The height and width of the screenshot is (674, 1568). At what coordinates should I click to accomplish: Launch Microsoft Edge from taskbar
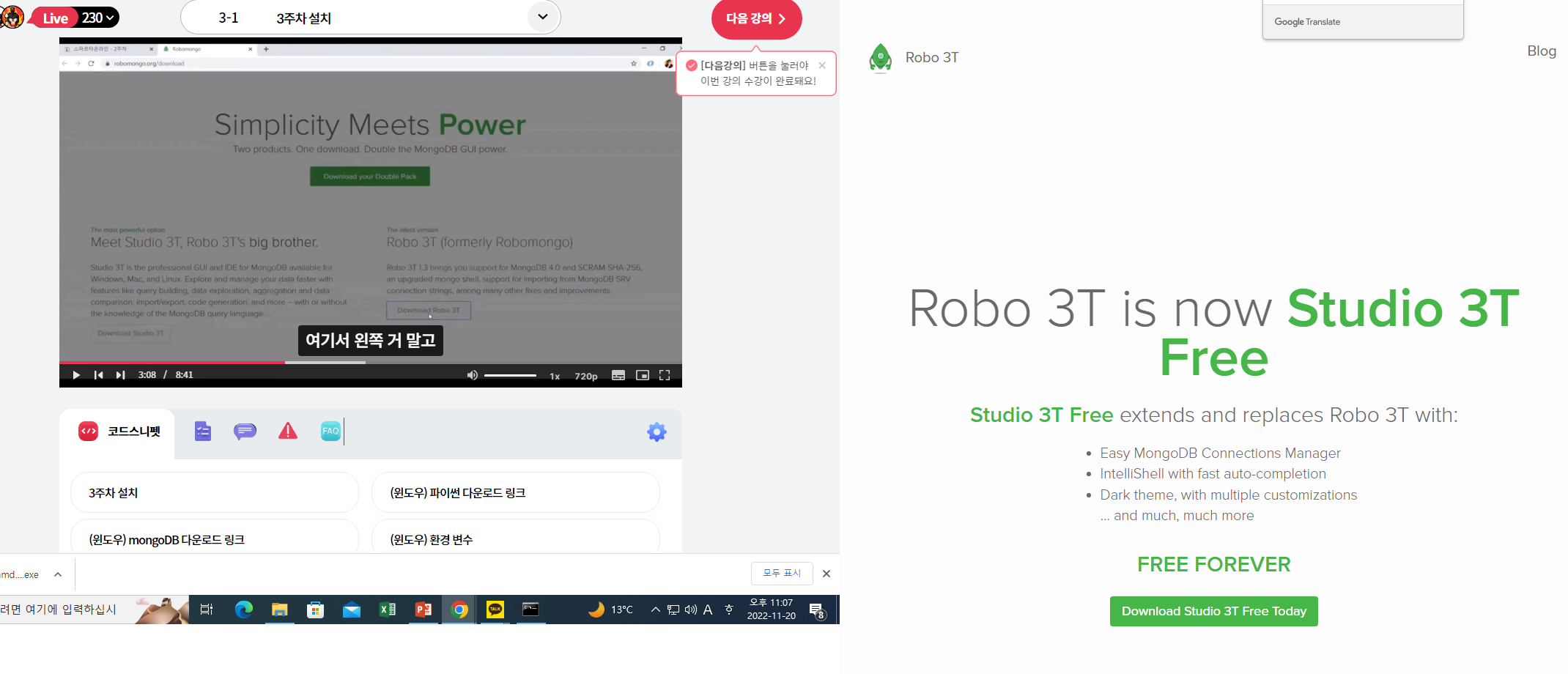pyautogui.click(x=243, y=610)
